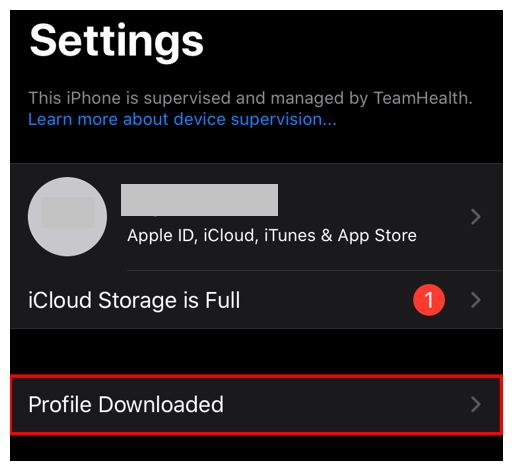This screenshot has width=516, height=470.
Task: Tap the Settings page title
Action: tap(116, 42)
